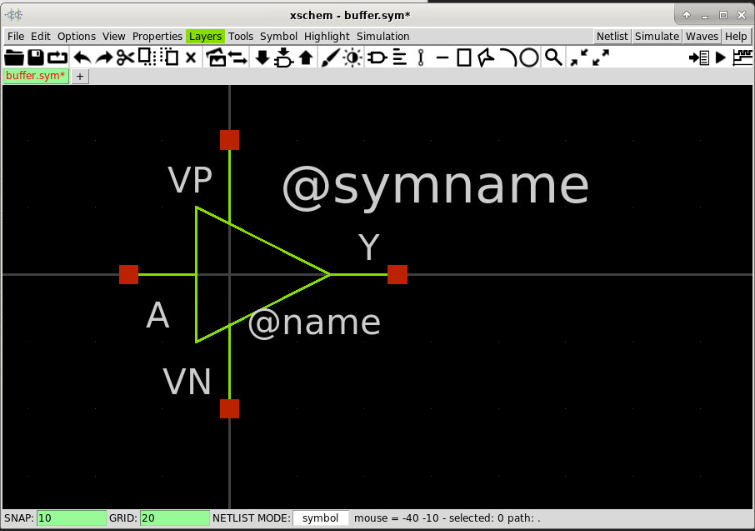Viewport: 755px width, 531px height.
Task: Click the SNAP value input field
Action: click(x=71, y=518)
